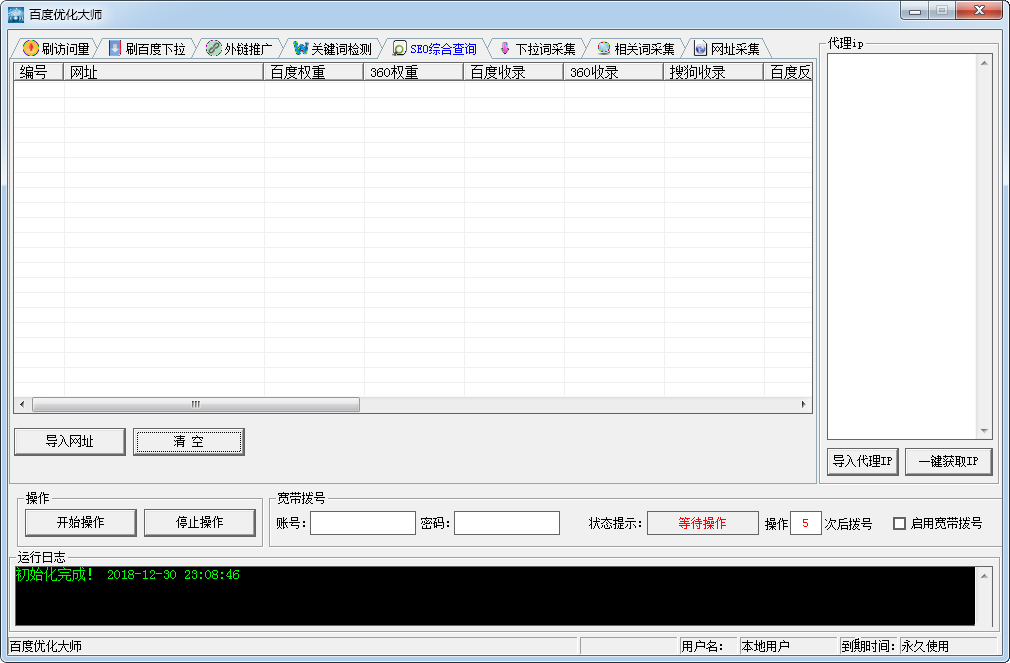Click the 开始操作 button
This screenshot has height=663, width=1010.
click(81, 523)
